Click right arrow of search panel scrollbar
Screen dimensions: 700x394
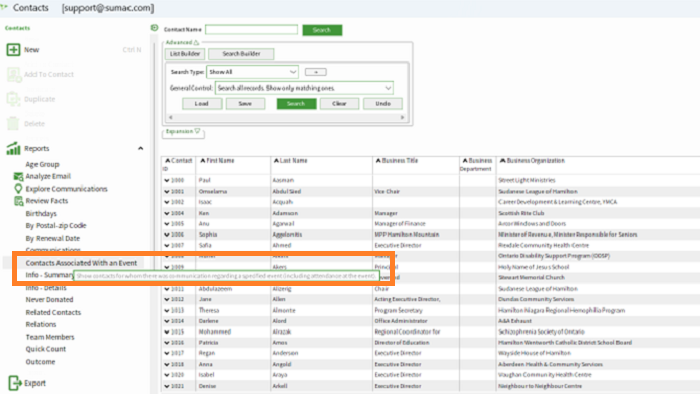(402, 117)
